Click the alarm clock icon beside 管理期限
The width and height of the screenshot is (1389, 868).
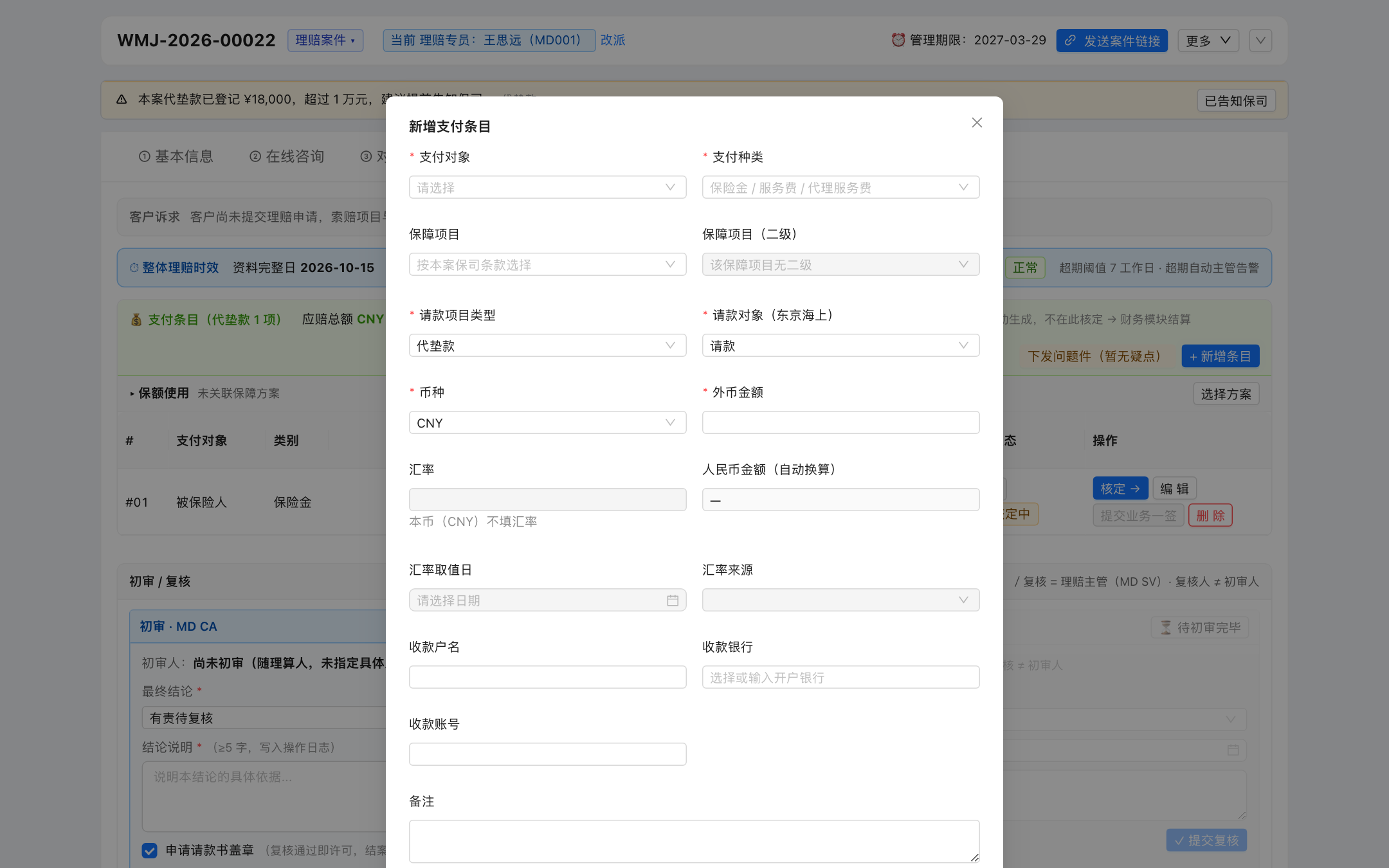898,40
